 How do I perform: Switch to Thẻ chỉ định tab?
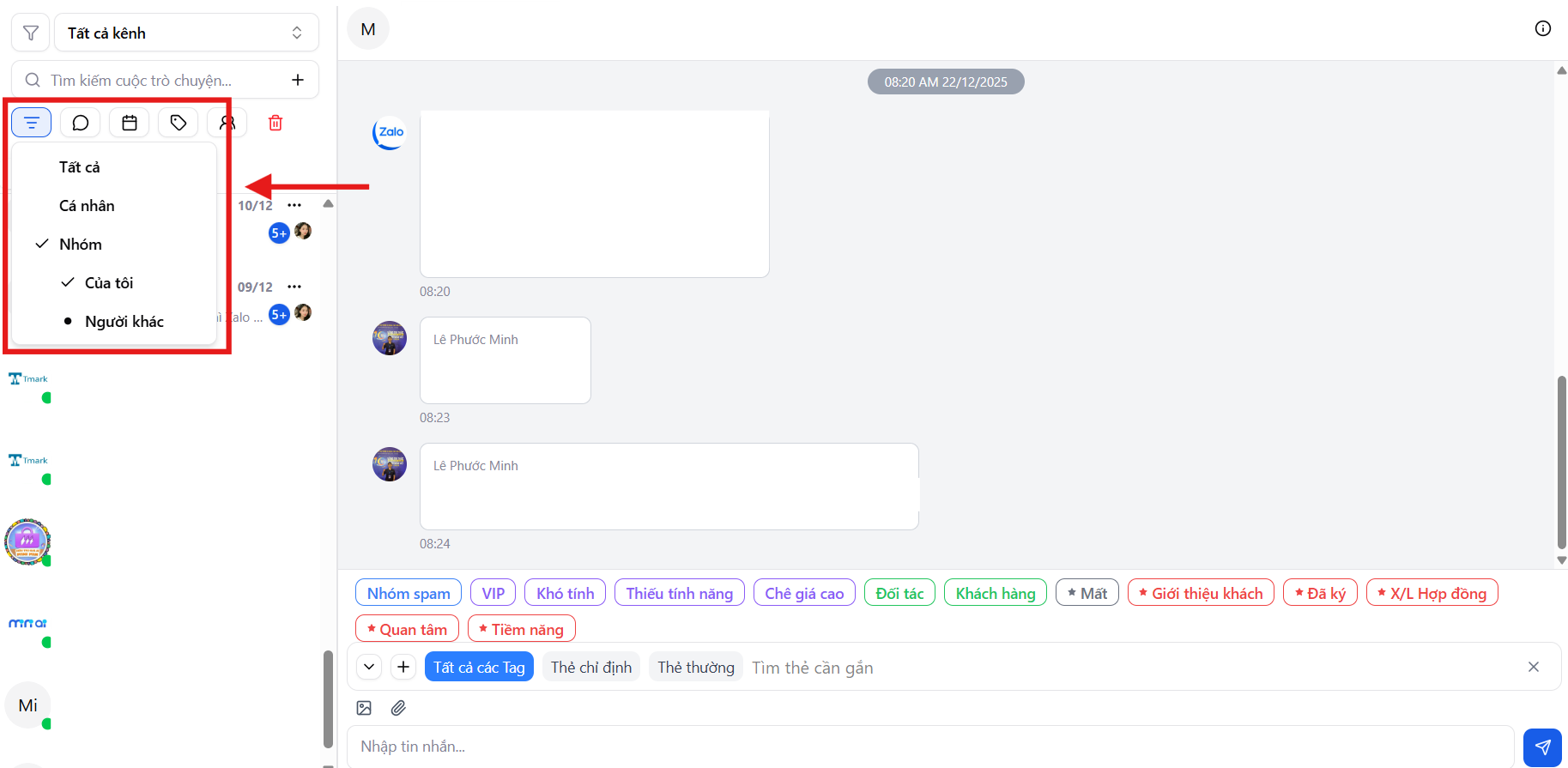590,667
